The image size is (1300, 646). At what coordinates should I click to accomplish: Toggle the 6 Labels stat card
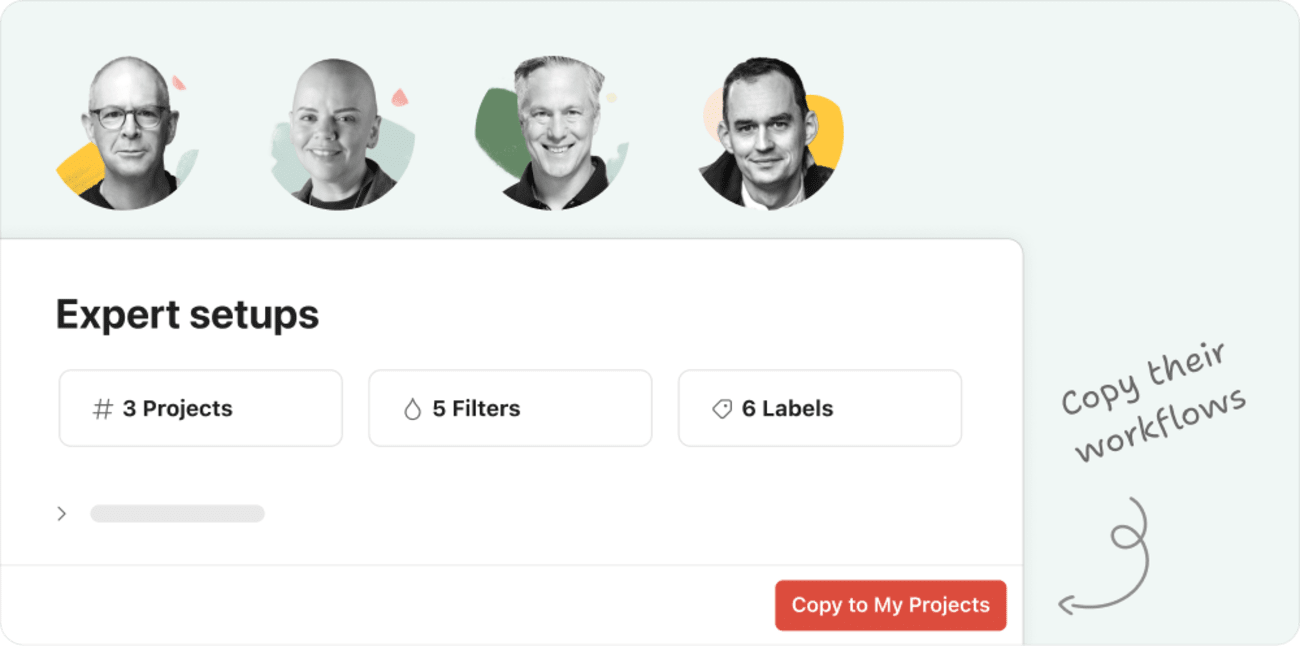[x=819, y=408]
